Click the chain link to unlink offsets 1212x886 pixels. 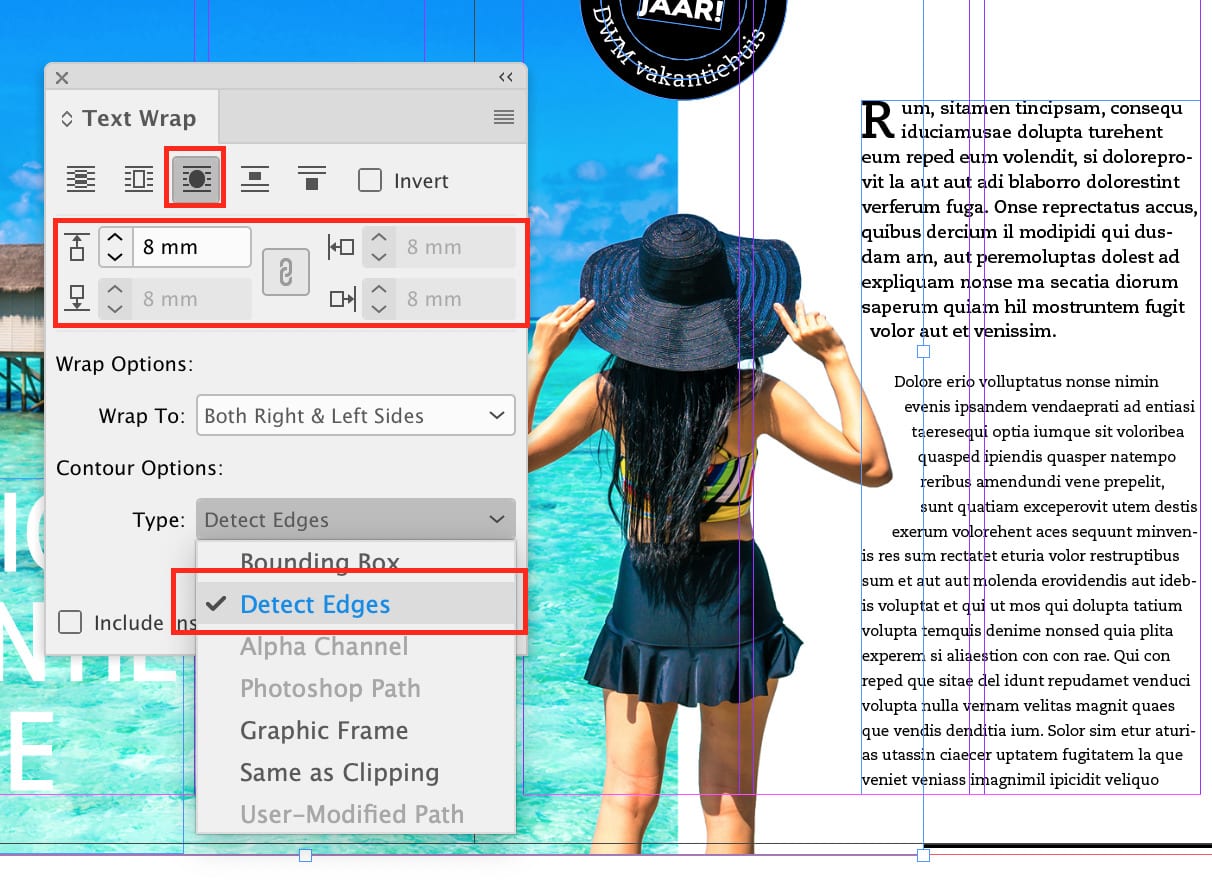(285, 271)
